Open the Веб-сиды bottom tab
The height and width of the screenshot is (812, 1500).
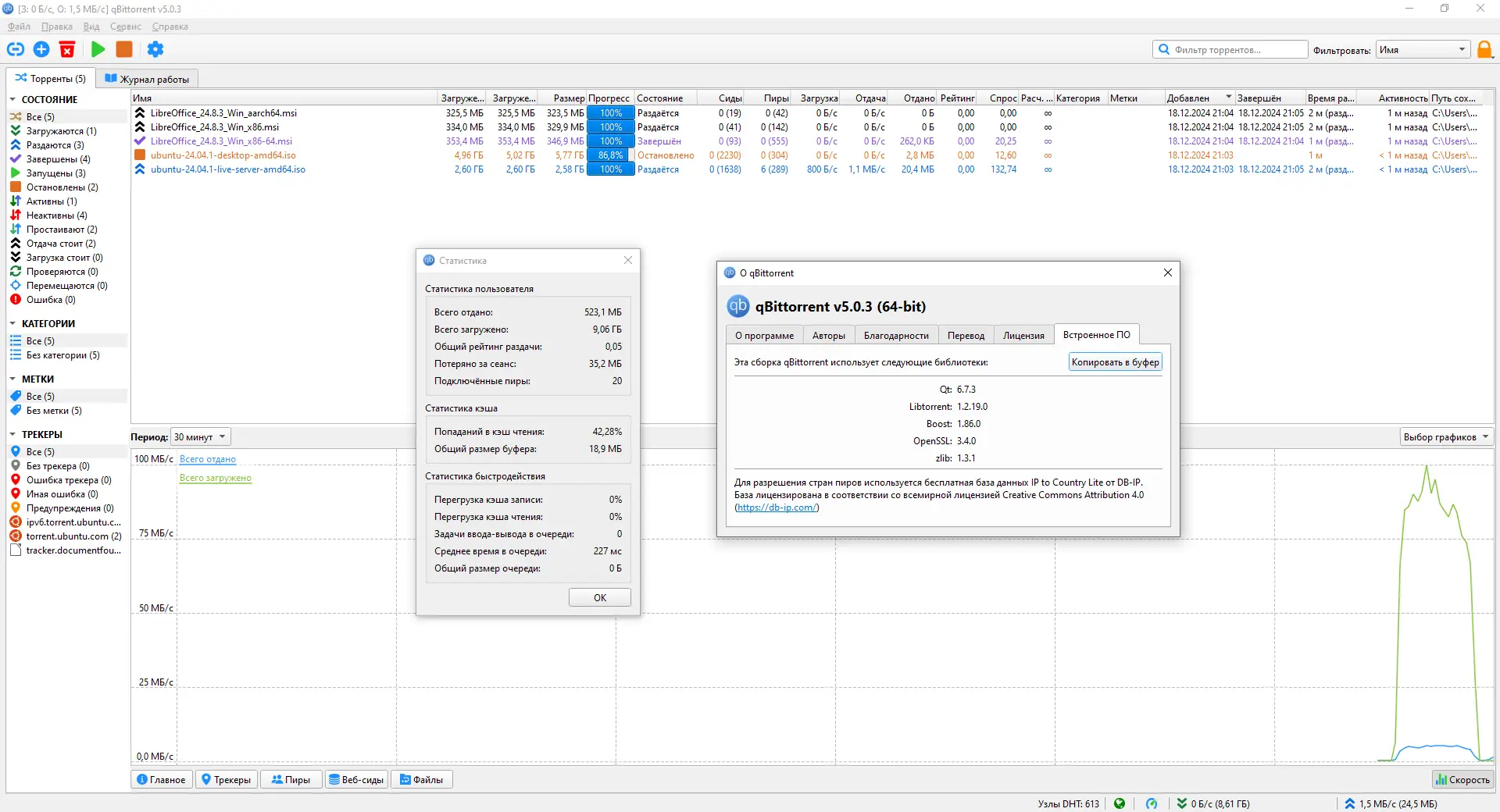pos(356,779)
